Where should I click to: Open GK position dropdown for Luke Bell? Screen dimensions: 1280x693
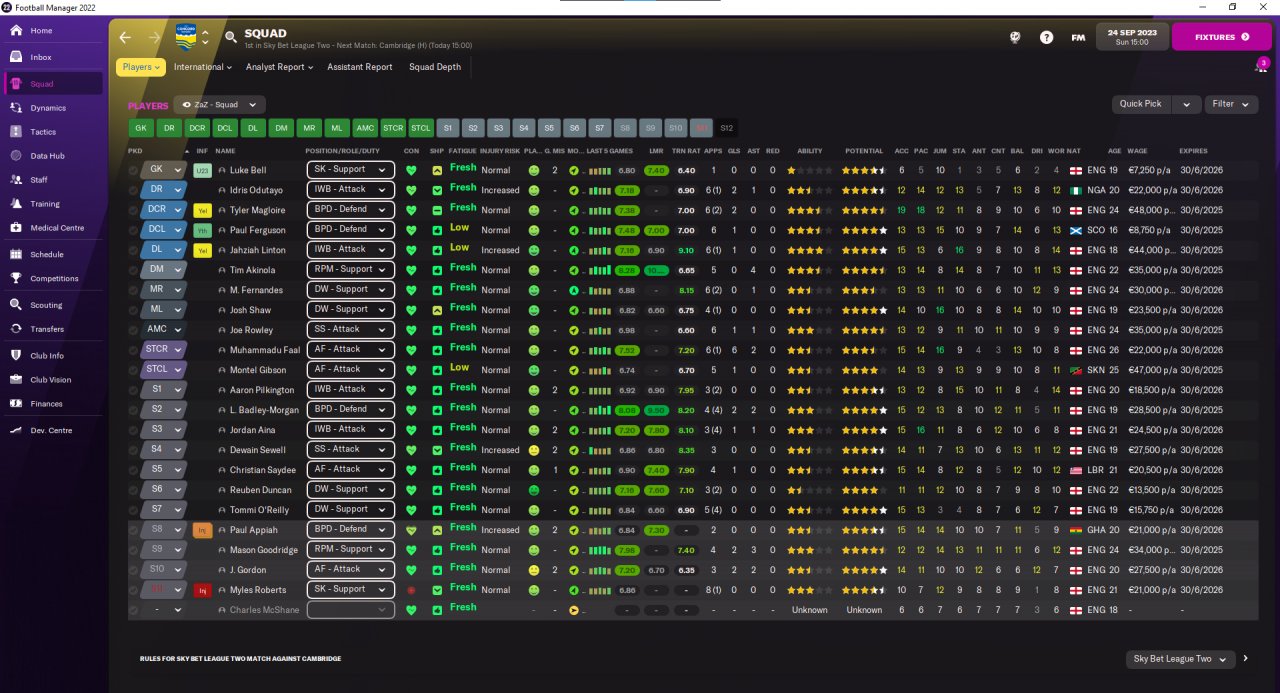[164, 170]
